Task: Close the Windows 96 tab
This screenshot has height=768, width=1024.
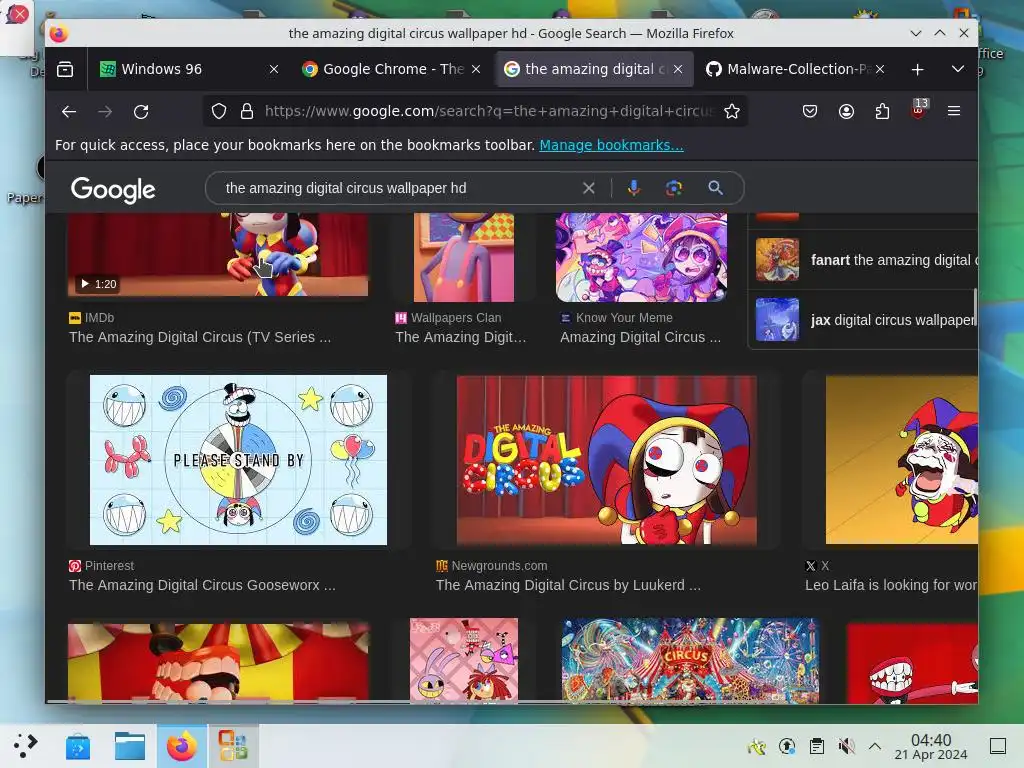Action: pos(274,69)
